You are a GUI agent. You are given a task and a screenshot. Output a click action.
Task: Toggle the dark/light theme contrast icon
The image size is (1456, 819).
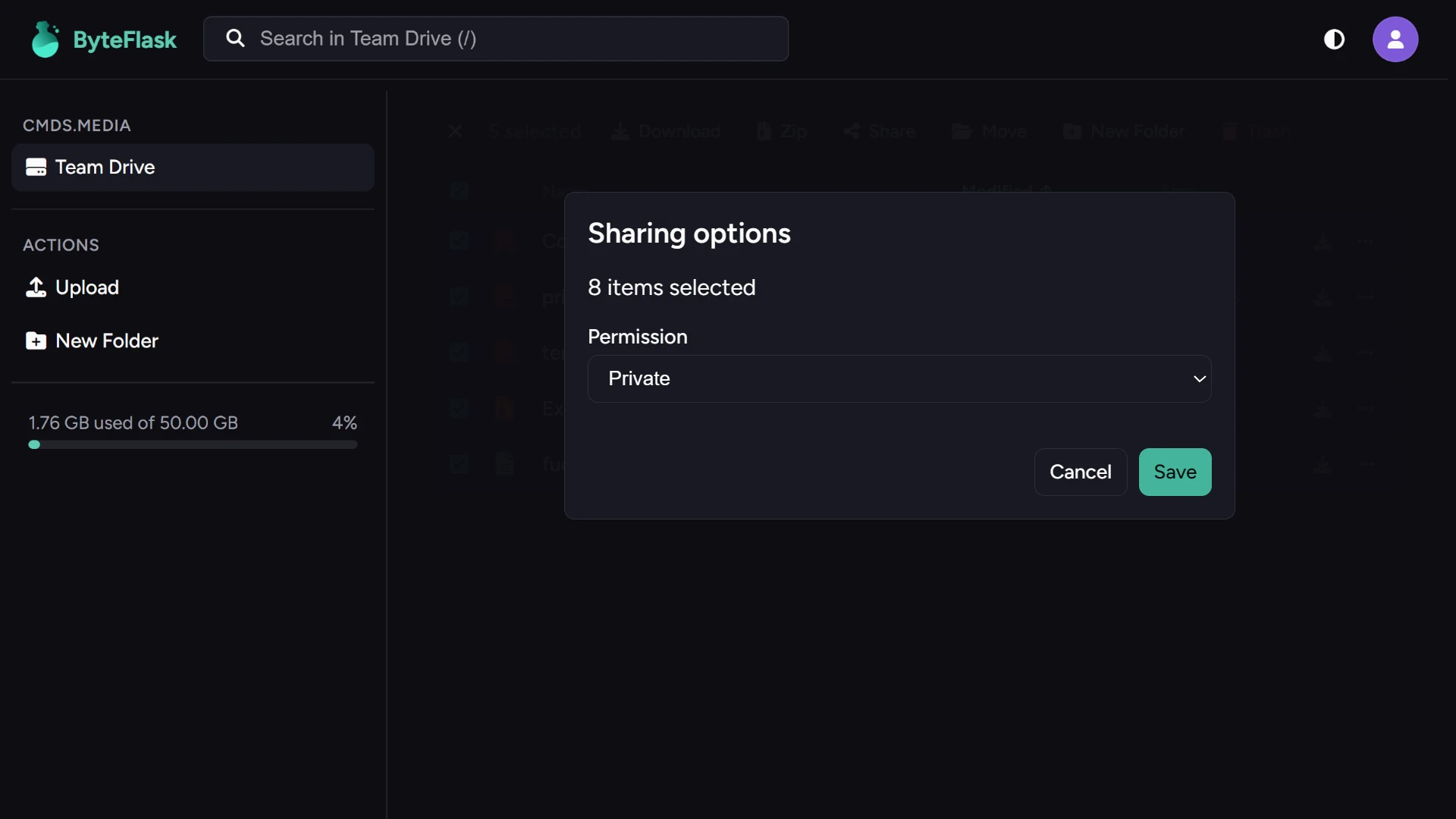tap(1334, 39)
